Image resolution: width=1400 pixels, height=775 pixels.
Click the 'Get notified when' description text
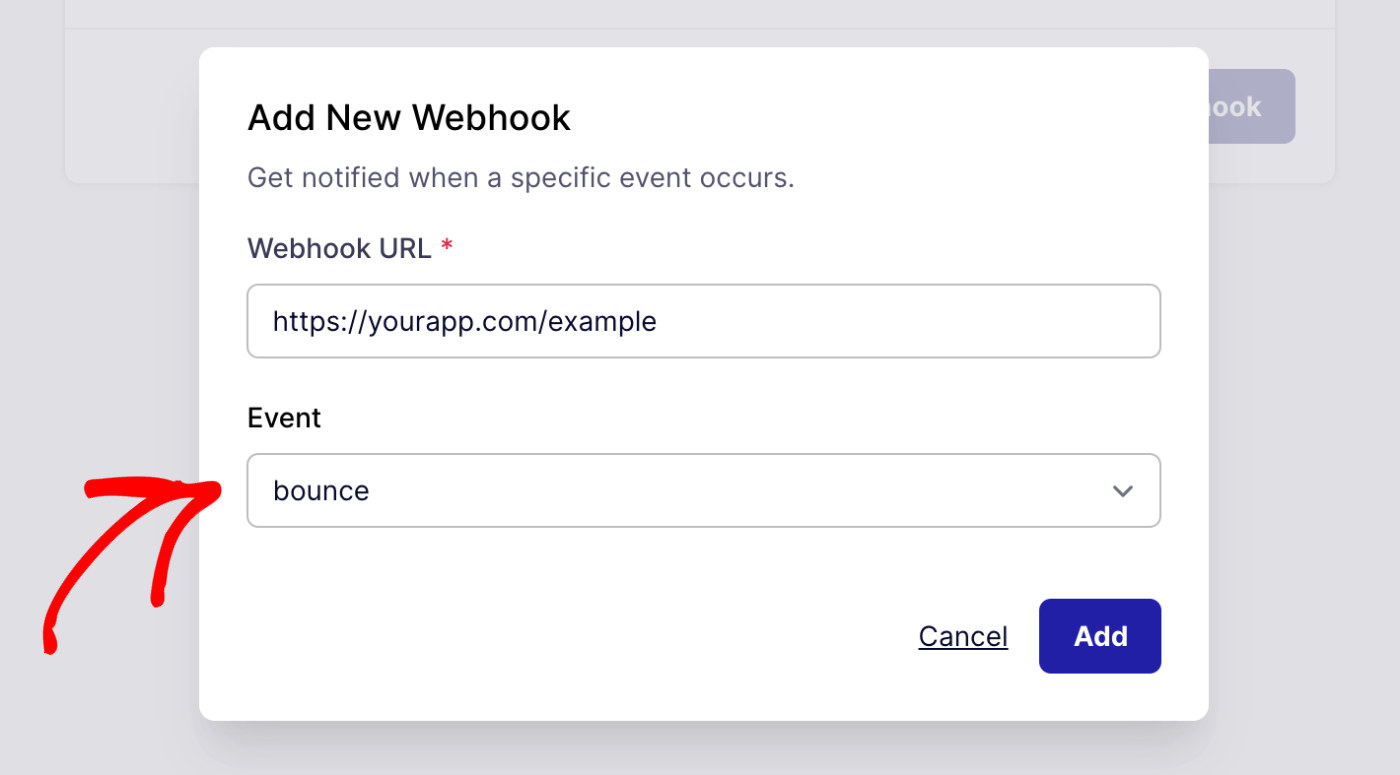(x=520, y=178)
